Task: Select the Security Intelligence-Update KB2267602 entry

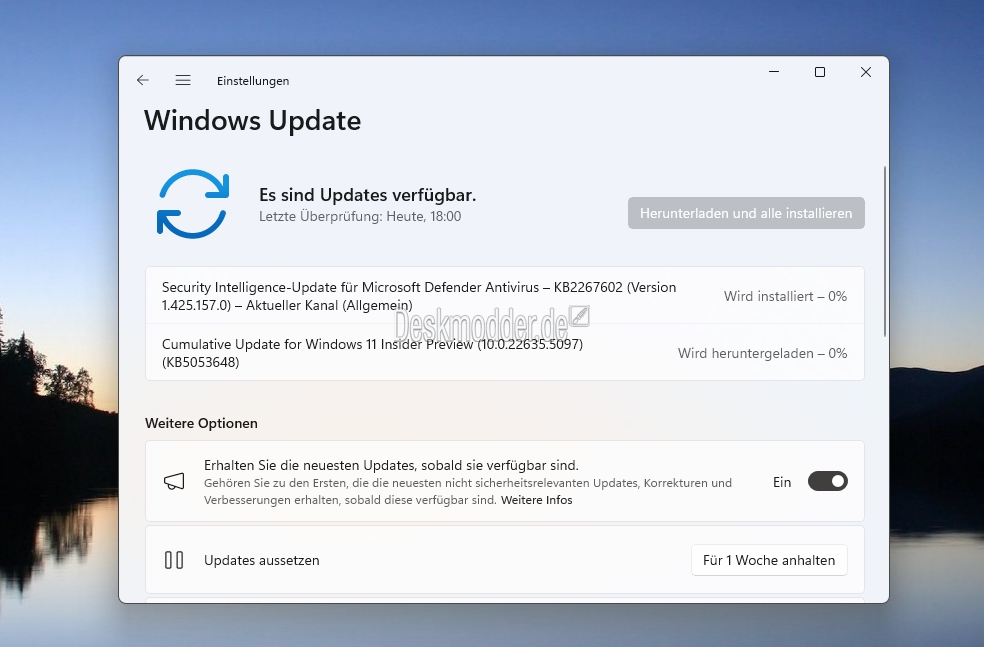Action: coord(505,296)
